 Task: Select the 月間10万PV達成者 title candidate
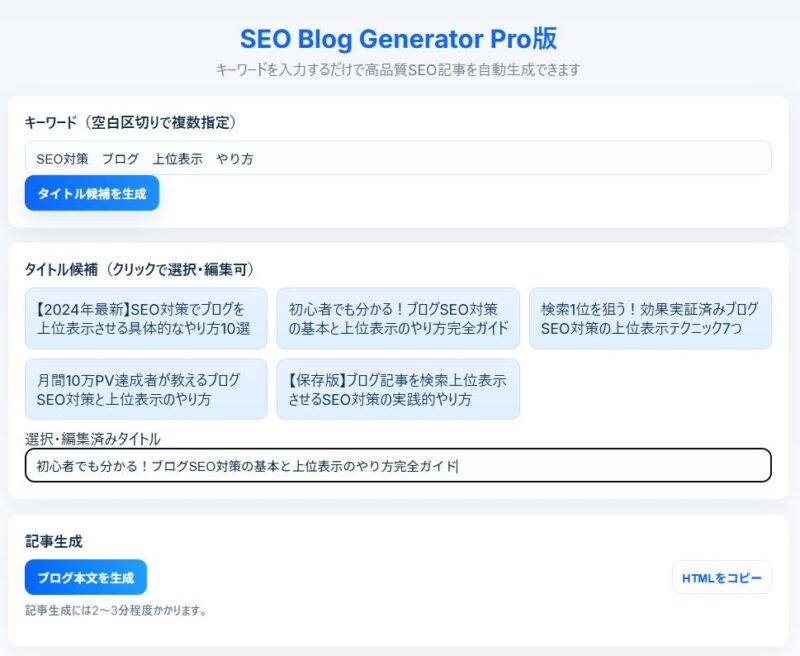click(146, 389)
